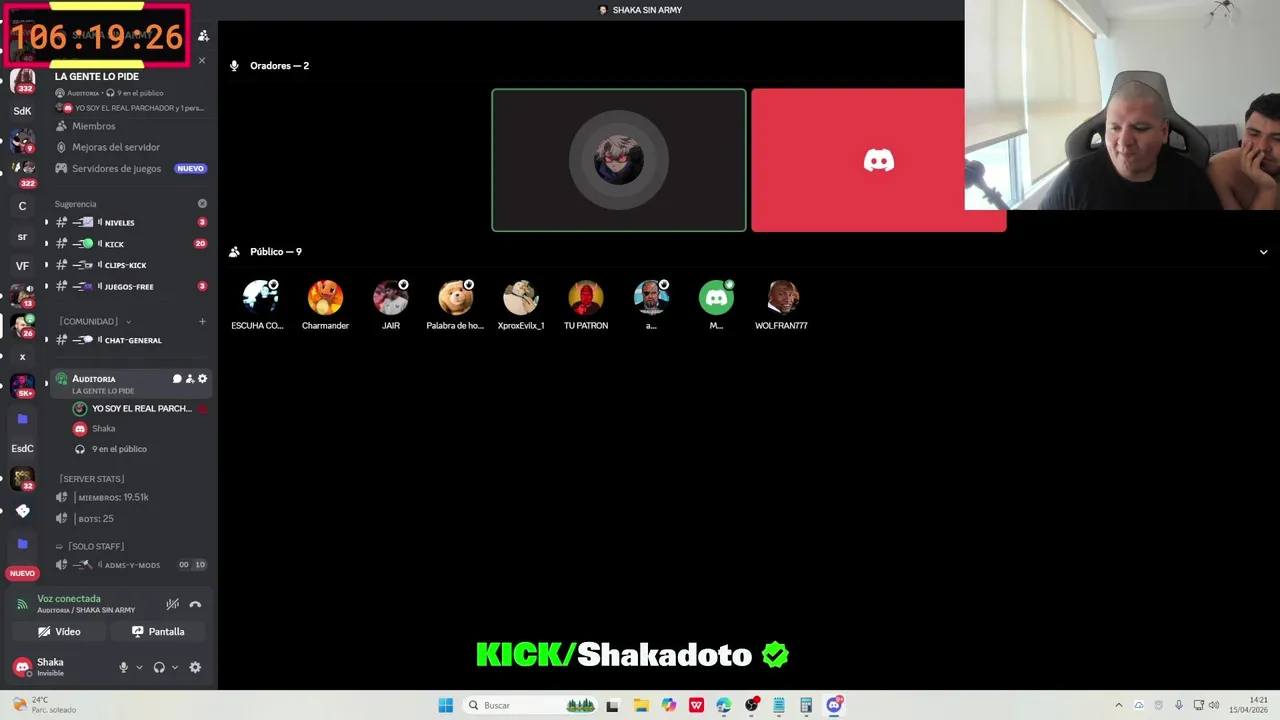Select the speaker tile with anime avatar
Viewport: 1280px width, 720px height.
(618, 160)
